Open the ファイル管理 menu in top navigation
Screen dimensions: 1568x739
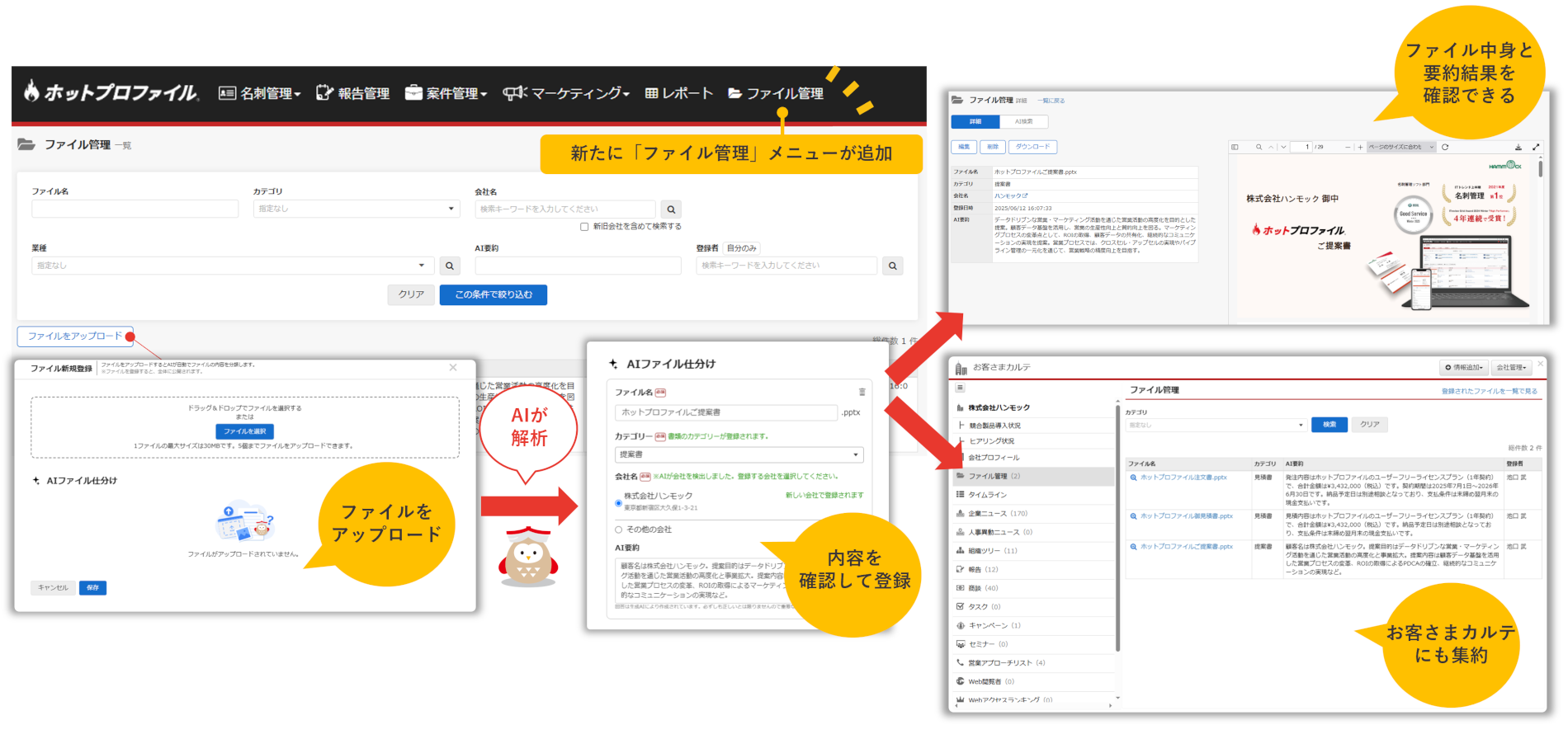(x=776, y=93)
